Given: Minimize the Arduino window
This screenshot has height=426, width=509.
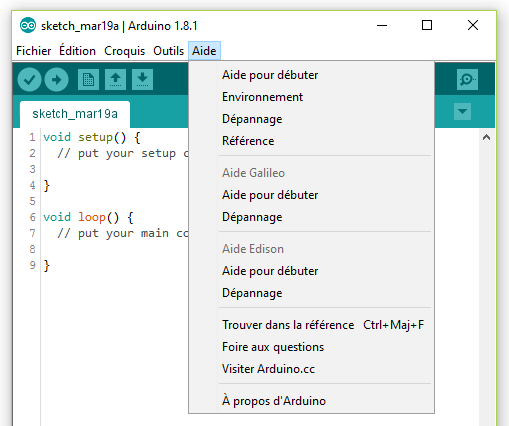Looking at the screenshot, I should [x=382, y=25].
